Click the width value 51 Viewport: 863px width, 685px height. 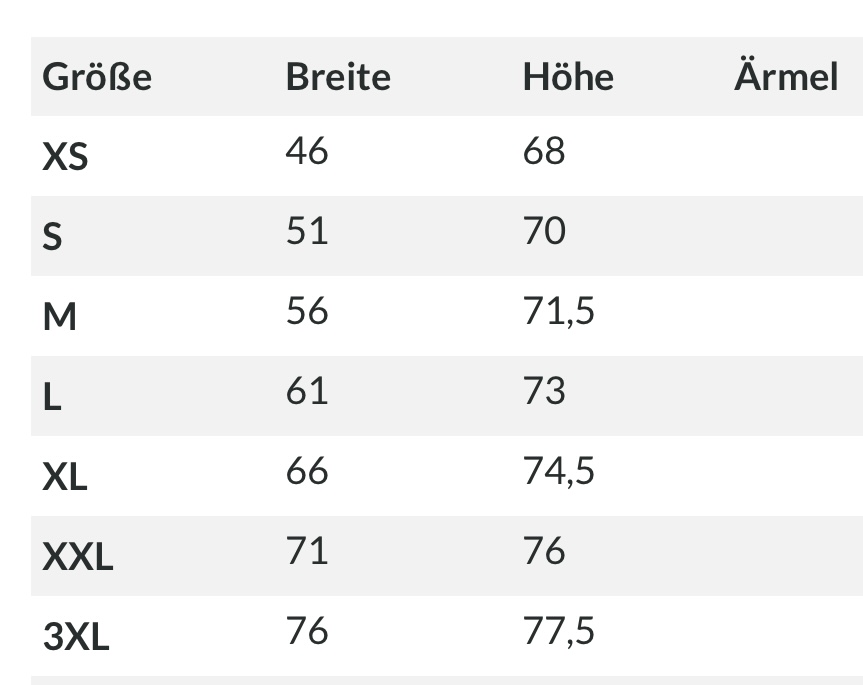(307, 231)
